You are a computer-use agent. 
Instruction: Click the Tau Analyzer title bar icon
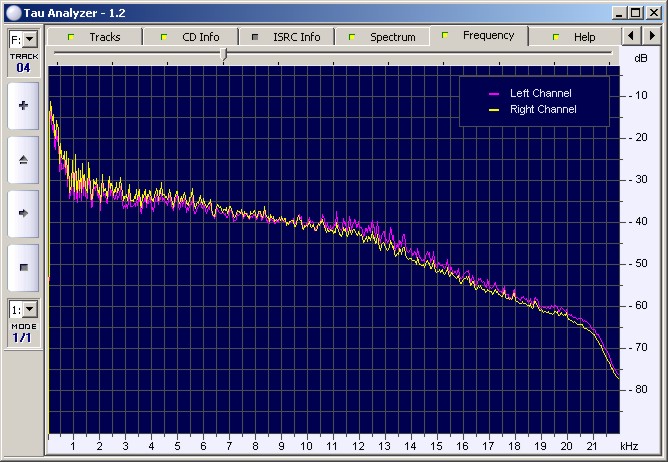pos(12,12)
